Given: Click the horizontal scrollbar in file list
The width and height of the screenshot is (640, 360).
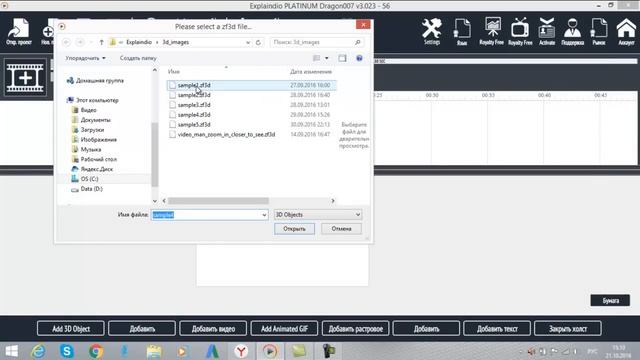Looking at the screenshot, I should [x=218, y=201].
